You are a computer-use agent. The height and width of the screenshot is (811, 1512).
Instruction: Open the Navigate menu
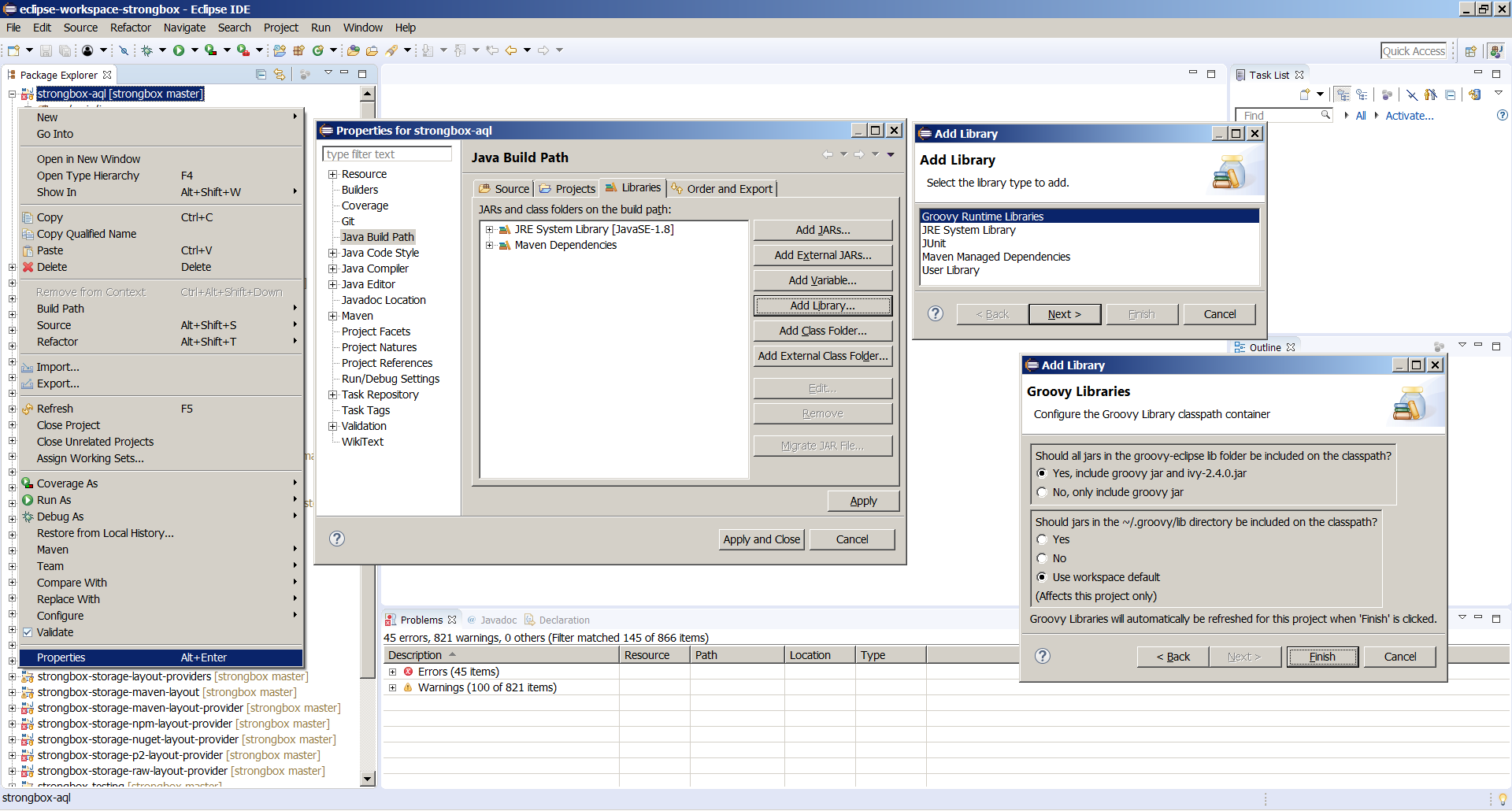[x=184, y=28]
